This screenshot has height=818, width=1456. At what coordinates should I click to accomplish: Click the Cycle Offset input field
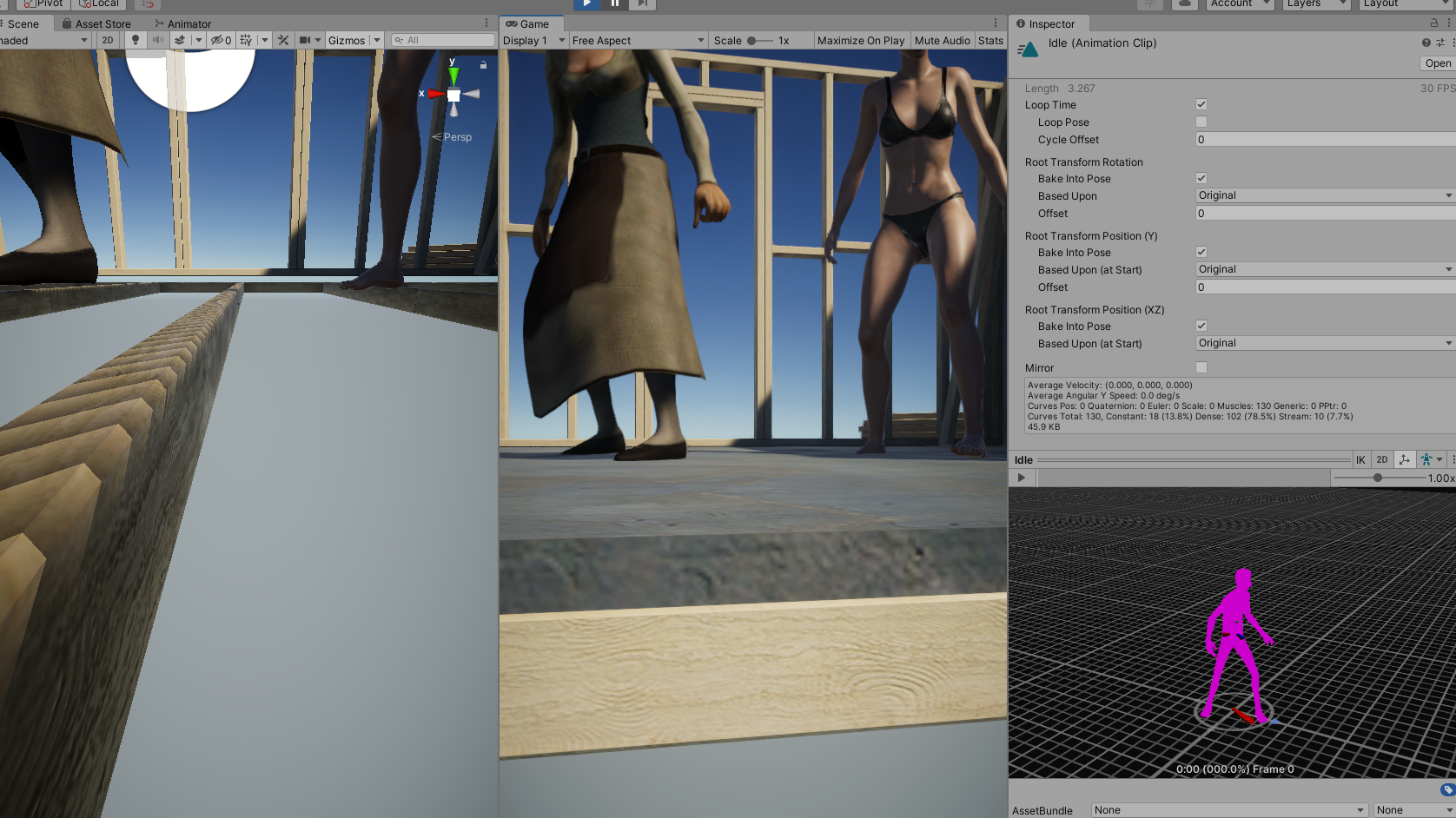click(x=1326, y=139)
